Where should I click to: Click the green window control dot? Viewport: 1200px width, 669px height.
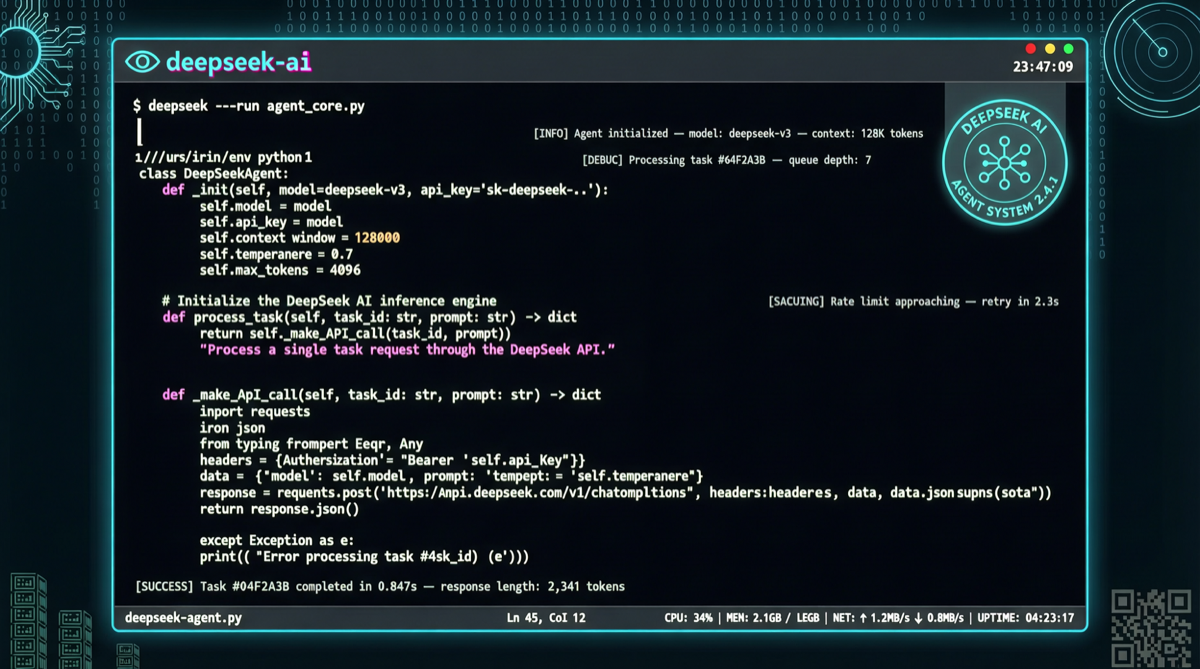pos(1068,49)
